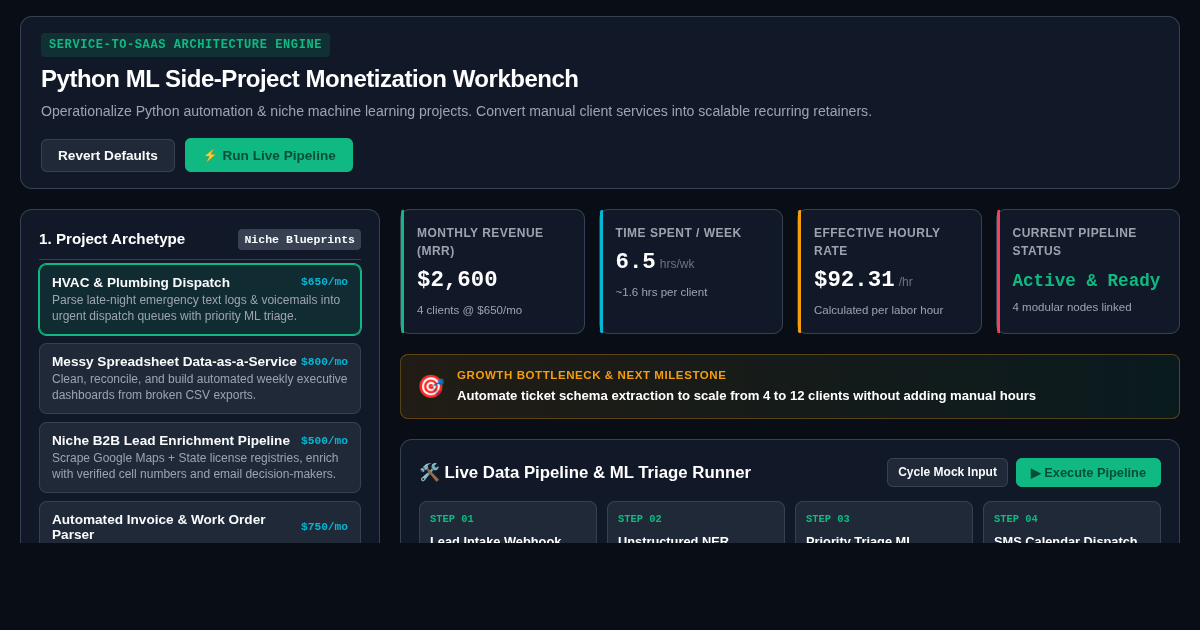
Task: Click the $92.31 effective hourly rate
Action: pos(863,280)
